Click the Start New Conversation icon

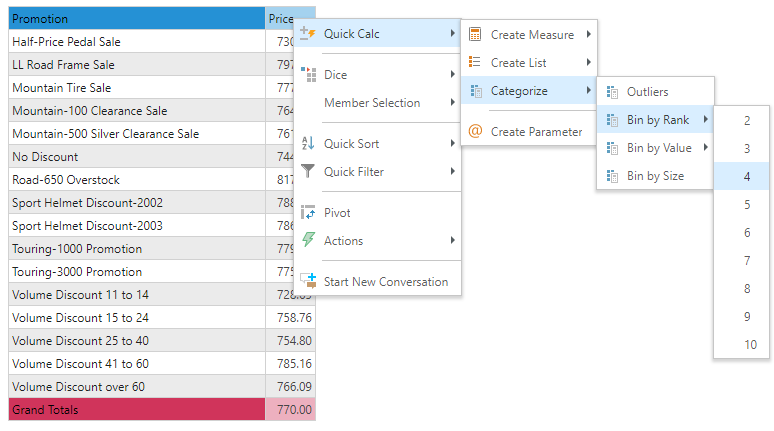(308, 282)
